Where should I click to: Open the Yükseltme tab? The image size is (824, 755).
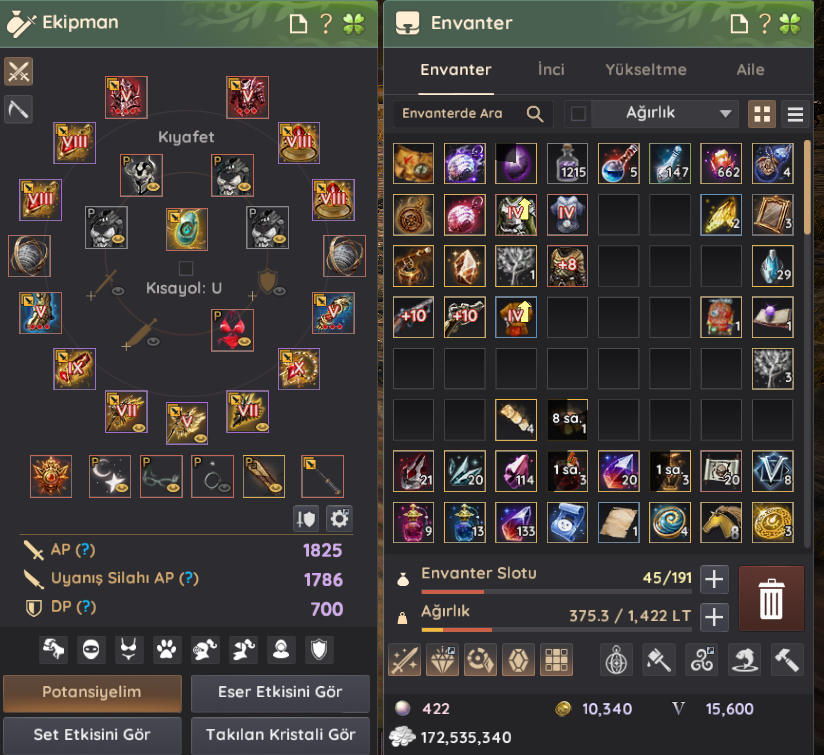(x=646, y=70)
